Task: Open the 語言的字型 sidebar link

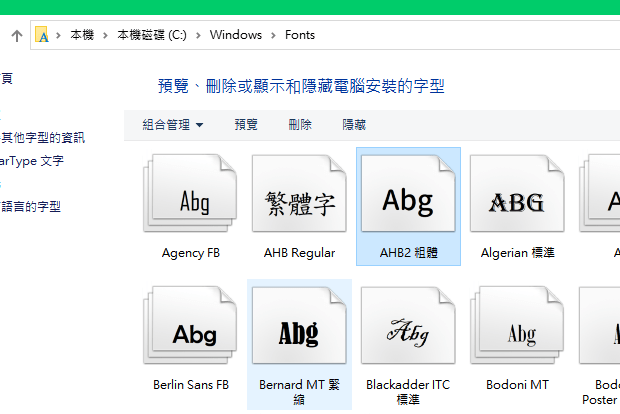Action: click(x=31, y=207)
